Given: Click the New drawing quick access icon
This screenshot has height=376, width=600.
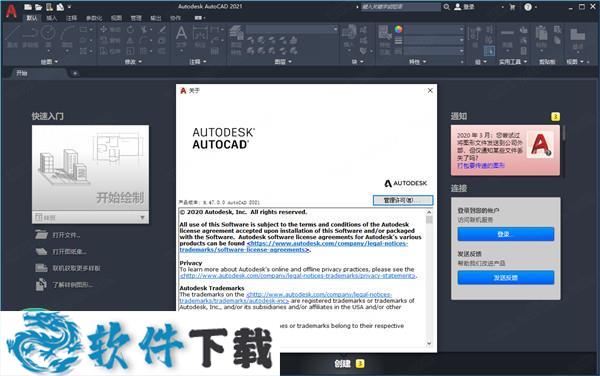Looking at the screenshot, I should coord(28,7).
